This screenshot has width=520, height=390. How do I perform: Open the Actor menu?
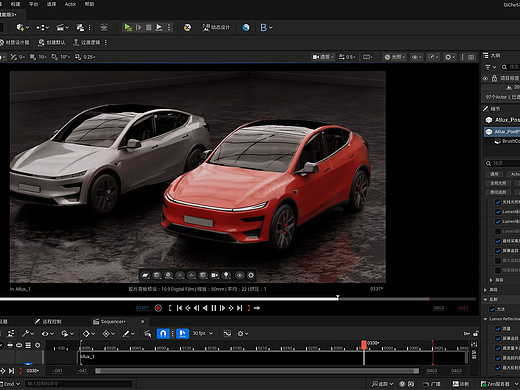coord(70,4)
